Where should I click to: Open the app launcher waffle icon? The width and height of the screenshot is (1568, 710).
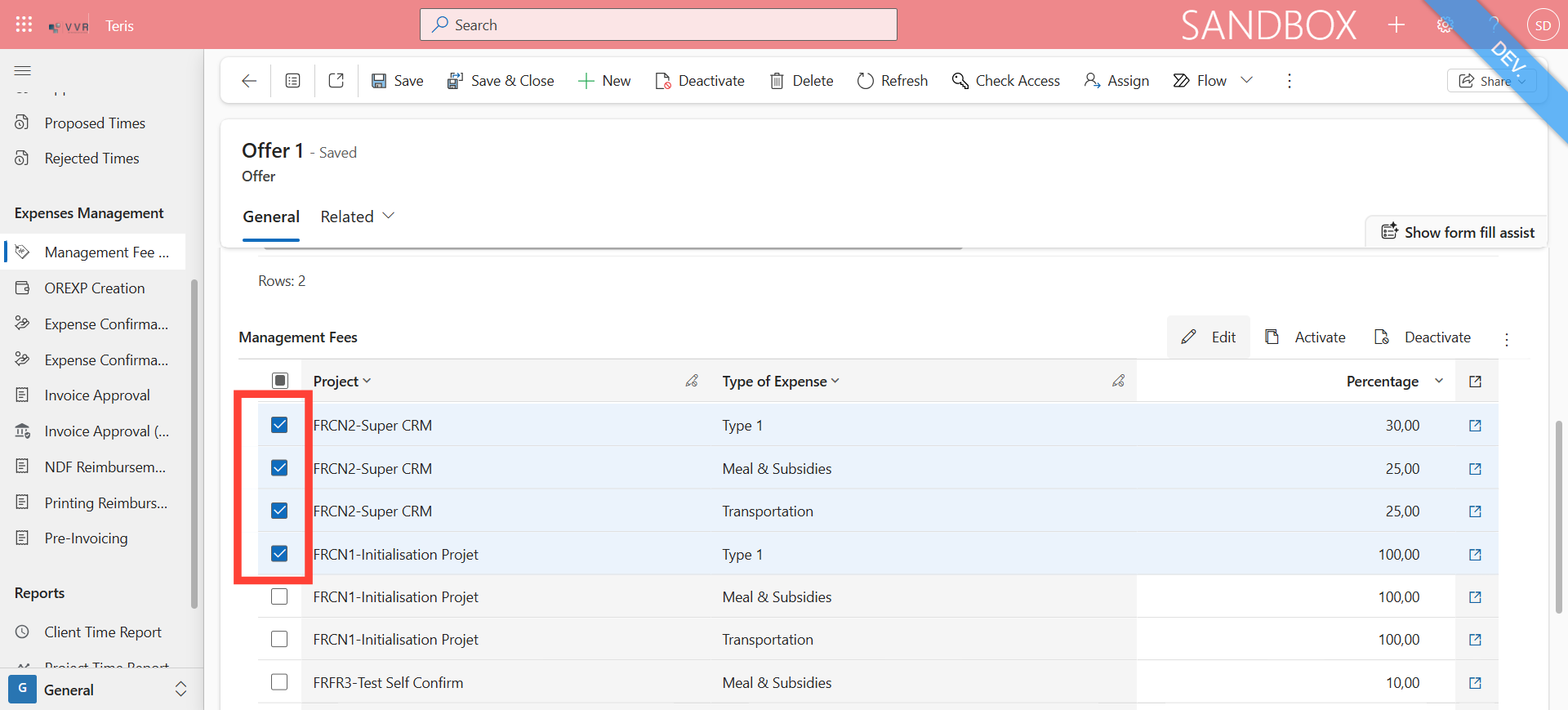pyautogui.click(x=24, y=25)
